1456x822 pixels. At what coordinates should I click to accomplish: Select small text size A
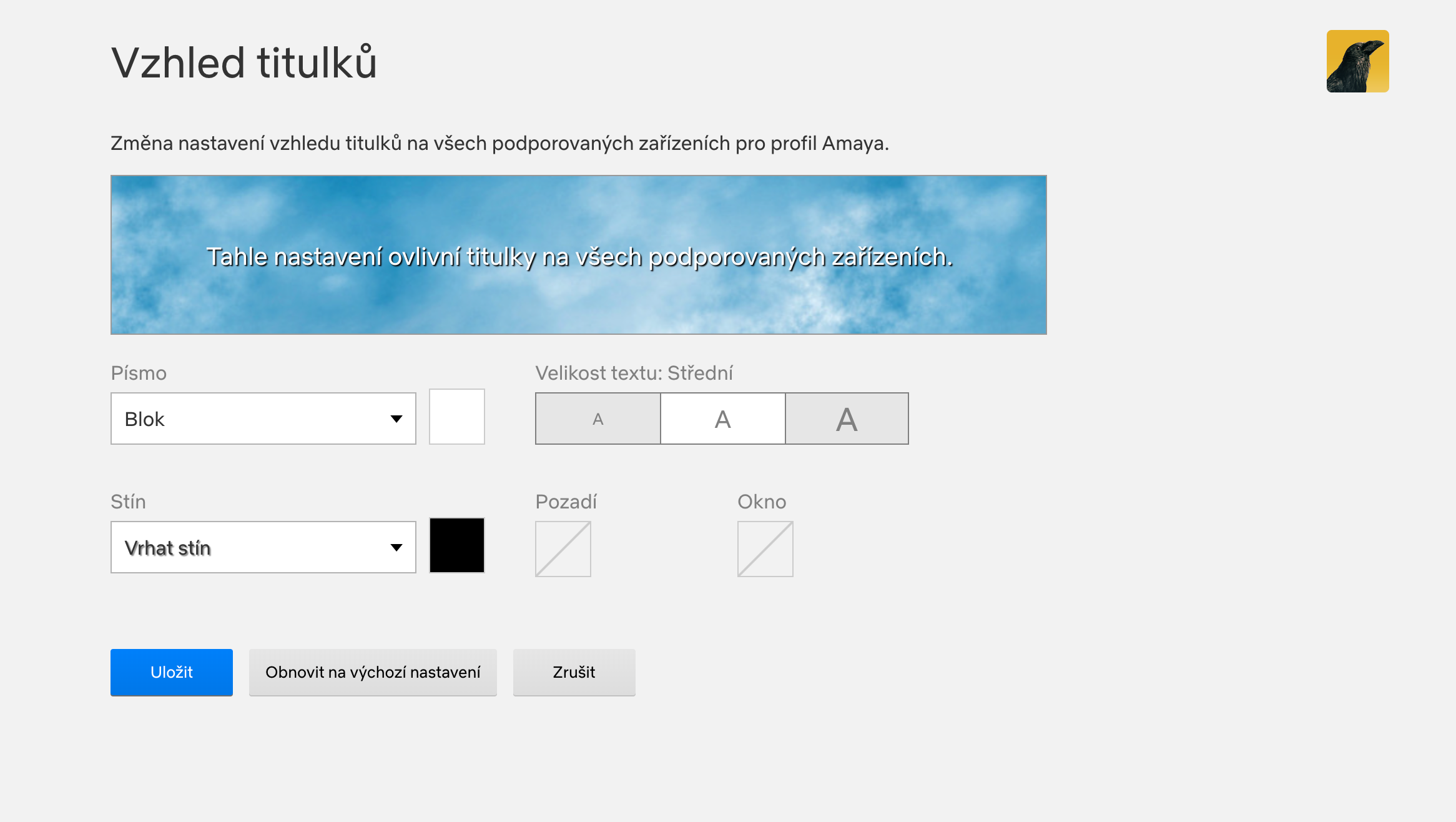(598, 418)
